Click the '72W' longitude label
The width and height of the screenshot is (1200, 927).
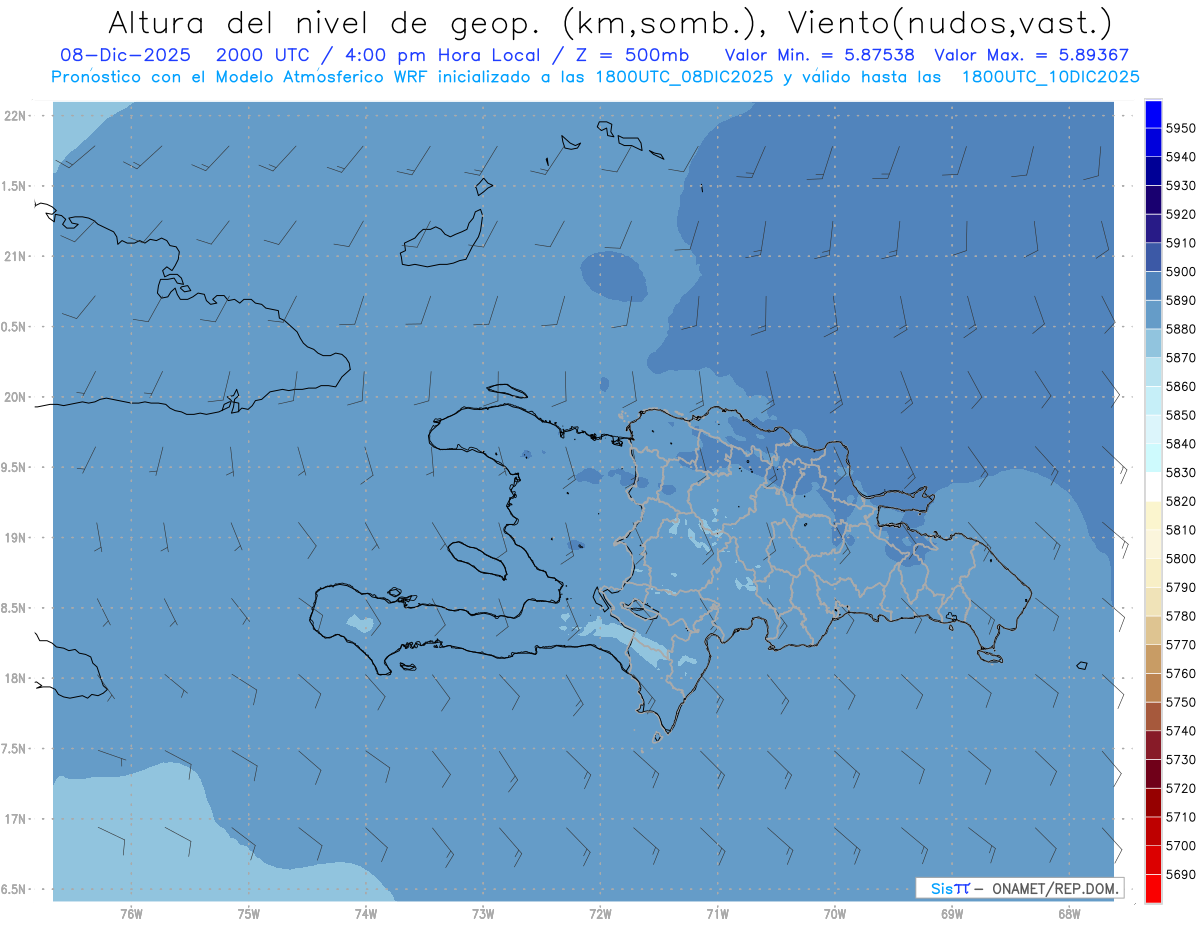(600, 914)
